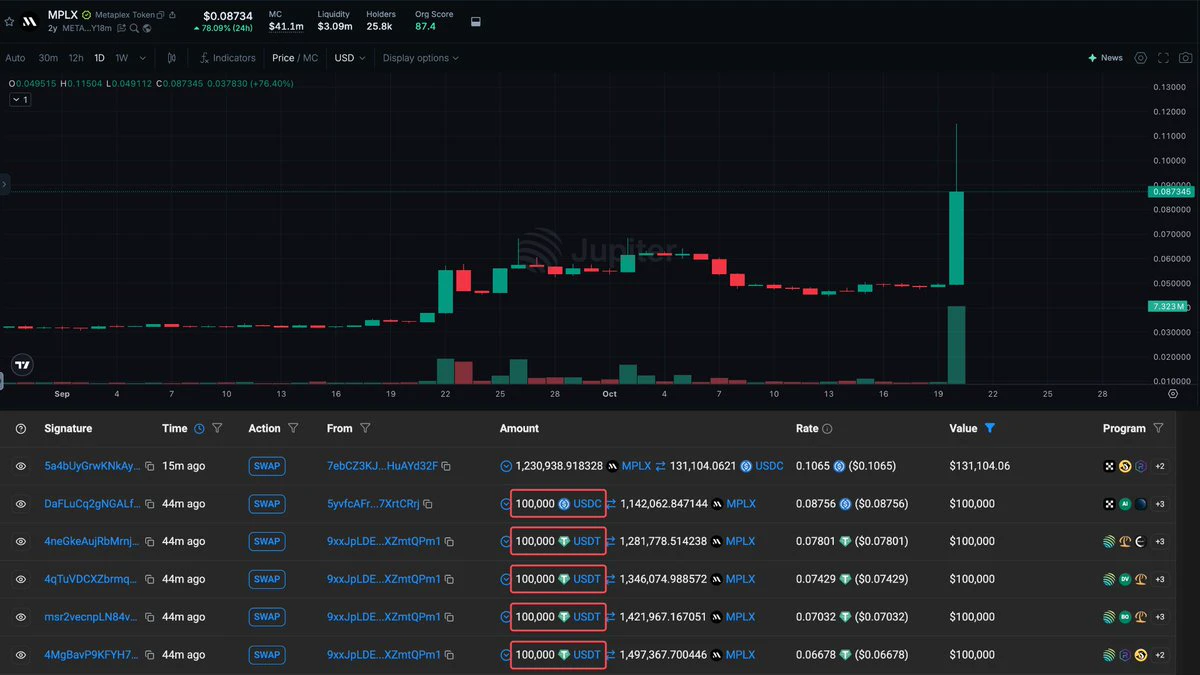1200x675 pixels.
Task: Copy the address 7ebCZ3KJ...HuAYd32F
Action: (447, 466)
